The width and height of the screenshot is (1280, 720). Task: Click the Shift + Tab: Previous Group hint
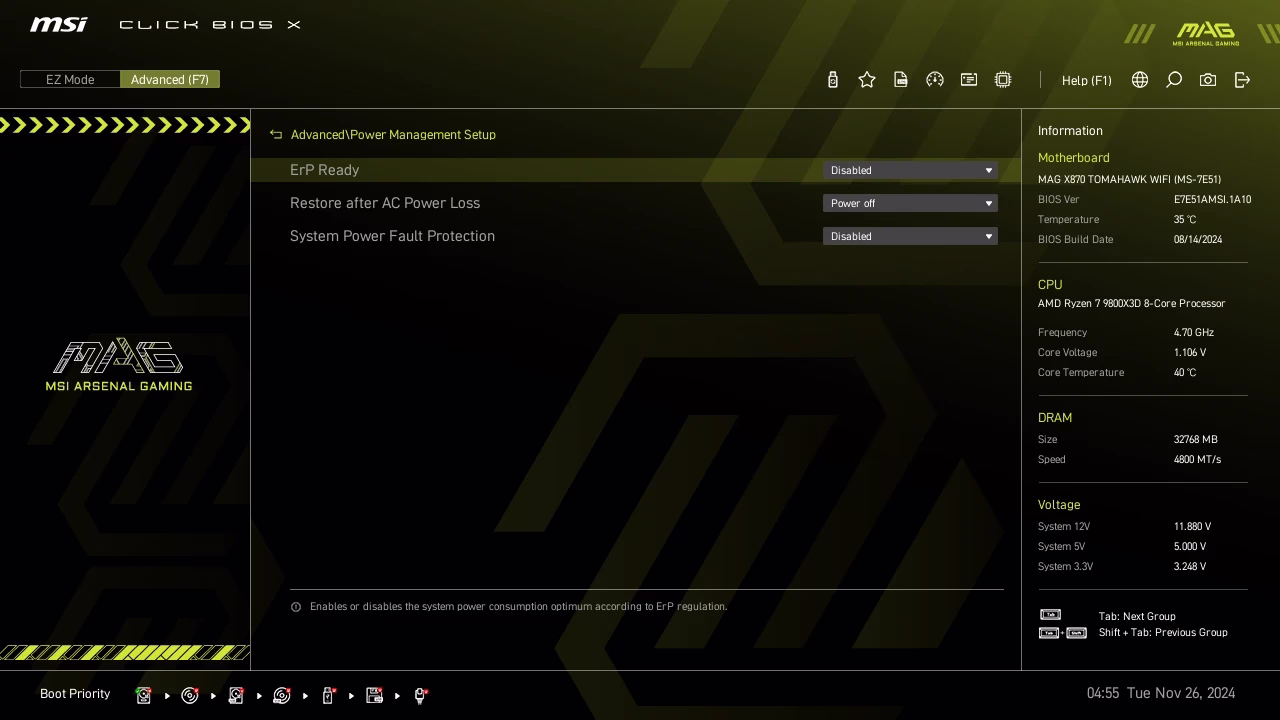(1163, 632)
